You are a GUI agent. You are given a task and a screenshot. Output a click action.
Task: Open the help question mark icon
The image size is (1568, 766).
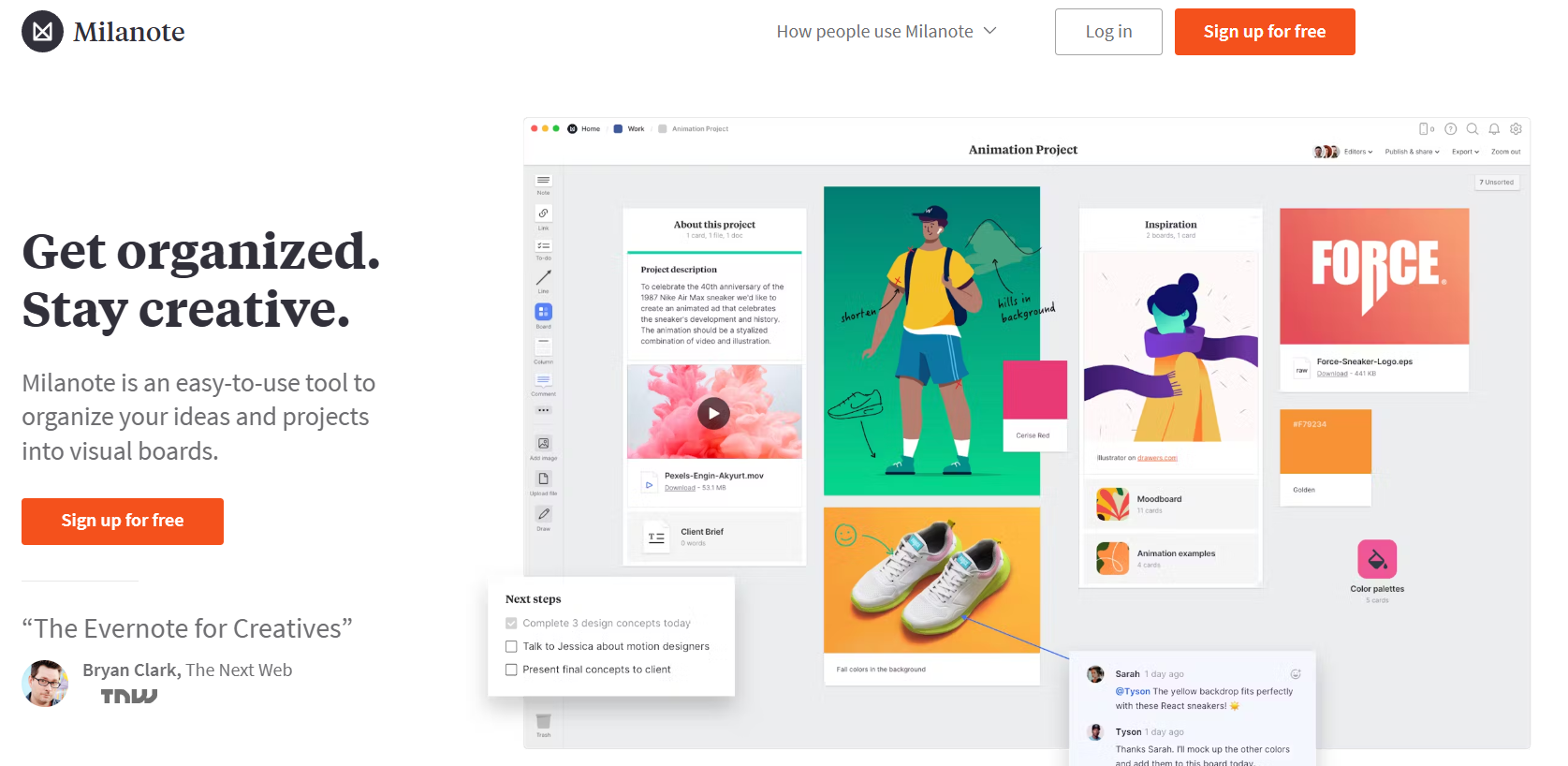pos(1450,129)
